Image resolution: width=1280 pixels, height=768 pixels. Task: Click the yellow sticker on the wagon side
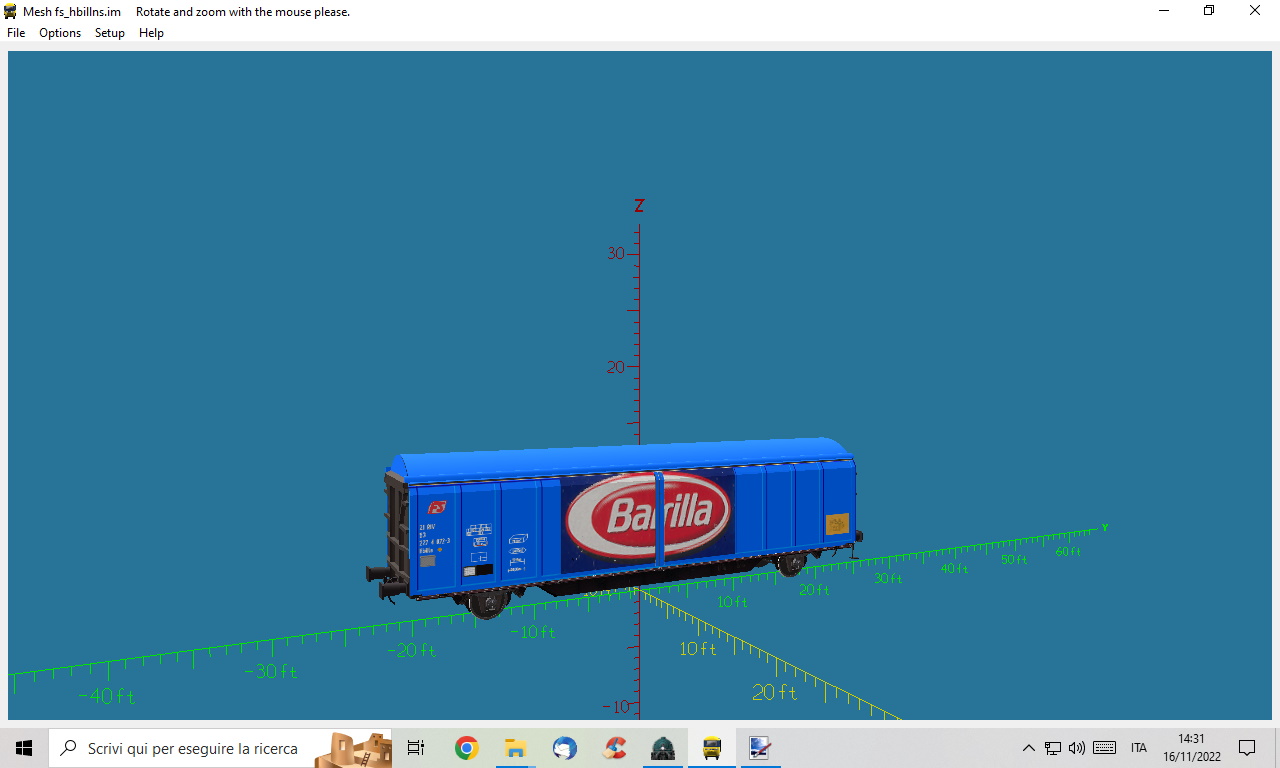click(837, 524)
